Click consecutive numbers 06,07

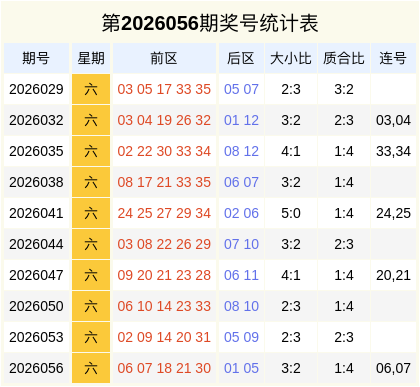click(393, 368)
